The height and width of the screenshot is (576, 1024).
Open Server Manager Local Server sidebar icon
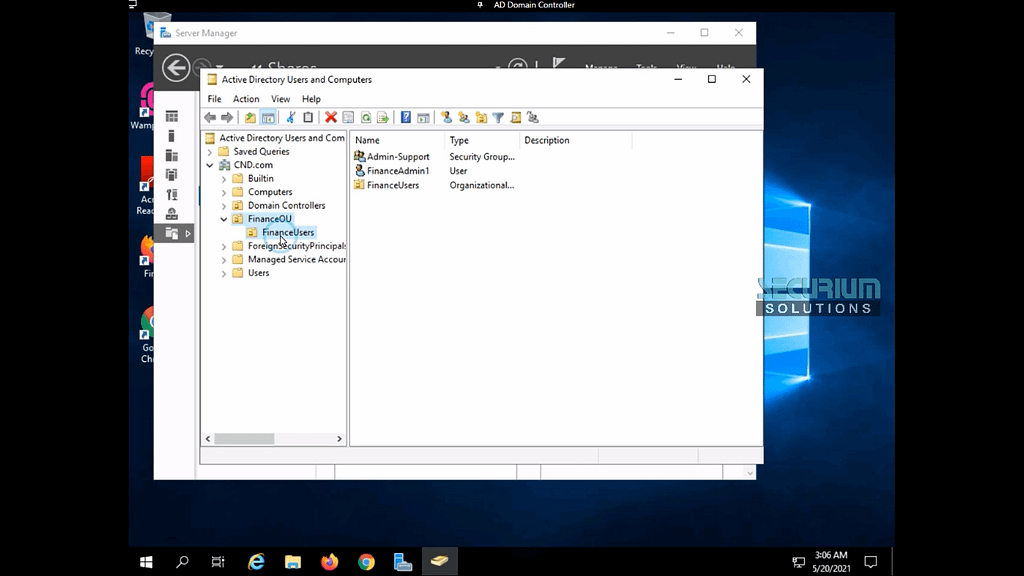point(172,136)
